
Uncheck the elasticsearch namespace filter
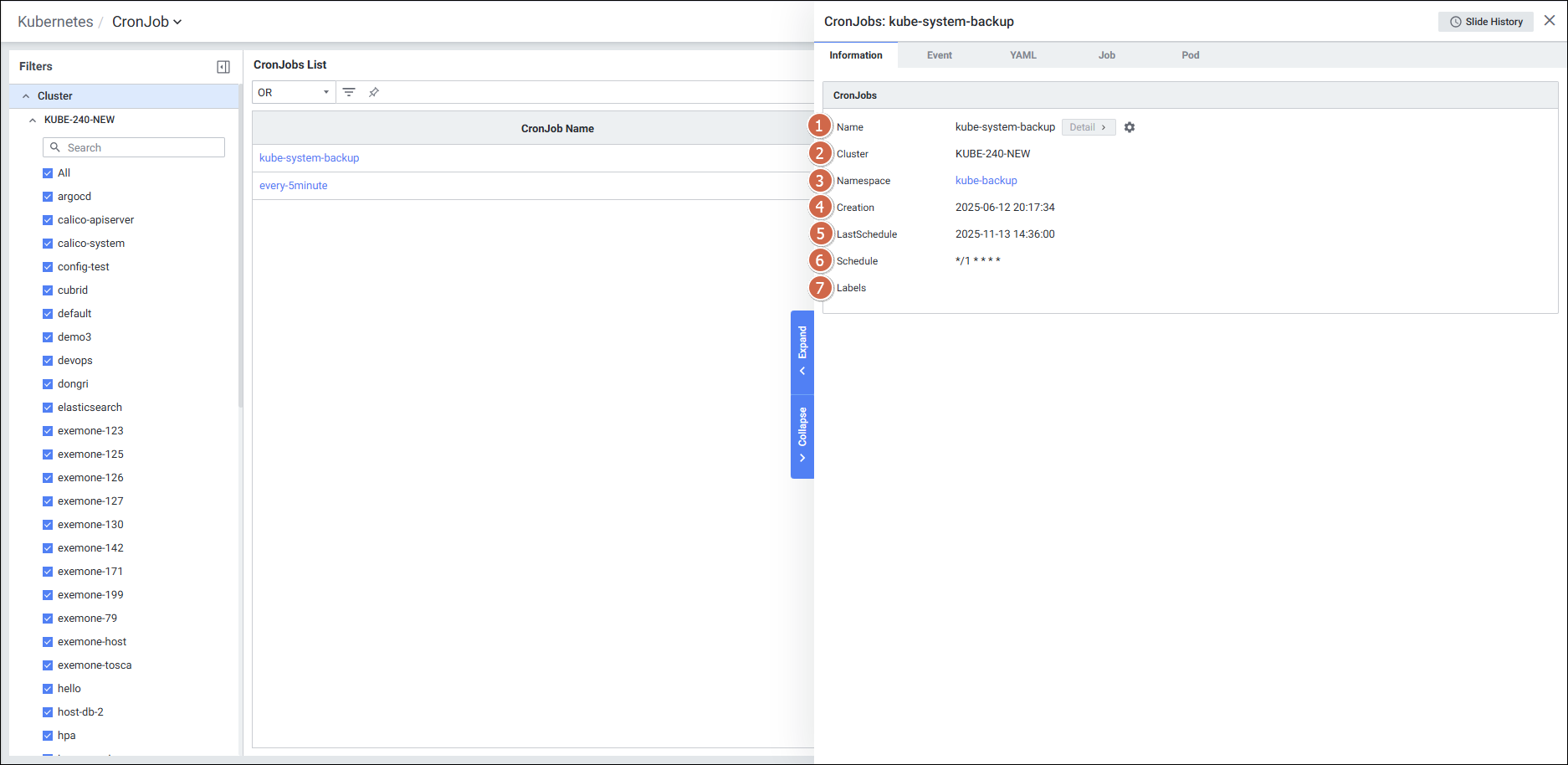[x=48, y=408]
